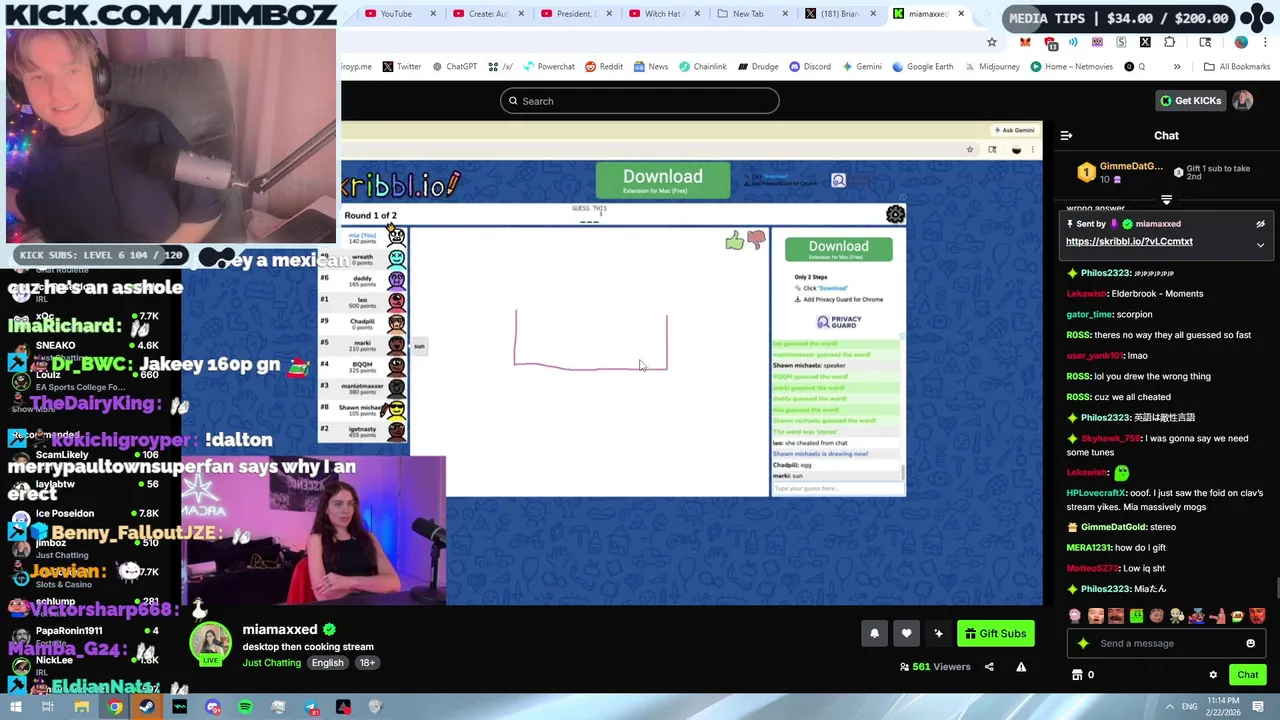1280x720 pixels.
Task: Open the emoji picker in chat input
Action: pos(1250,644)
